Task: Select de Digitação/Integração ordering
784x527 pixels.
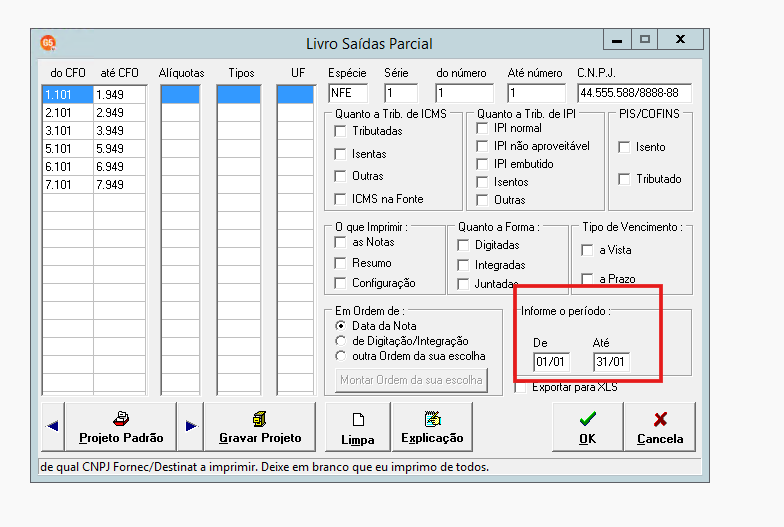Action: click(x=340, y=341)
